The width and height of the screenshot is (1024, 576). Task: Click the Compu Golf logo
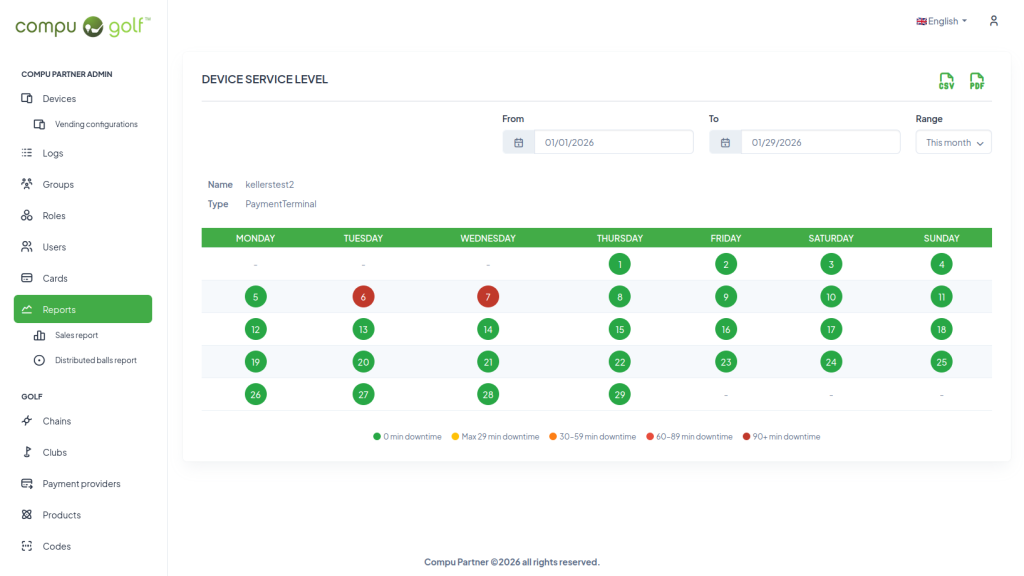[x=83, y=26]
